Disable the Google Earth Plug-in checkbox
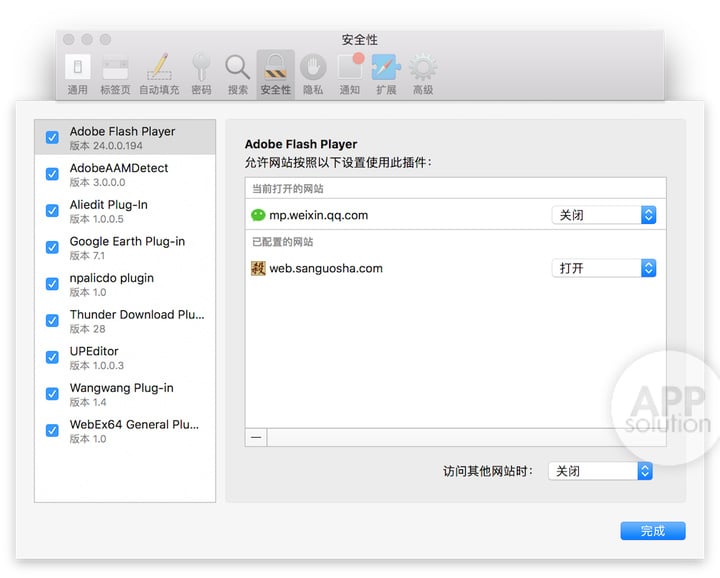Image resolution: width=720 pixels, height=578 pixels. coord(52,247)
